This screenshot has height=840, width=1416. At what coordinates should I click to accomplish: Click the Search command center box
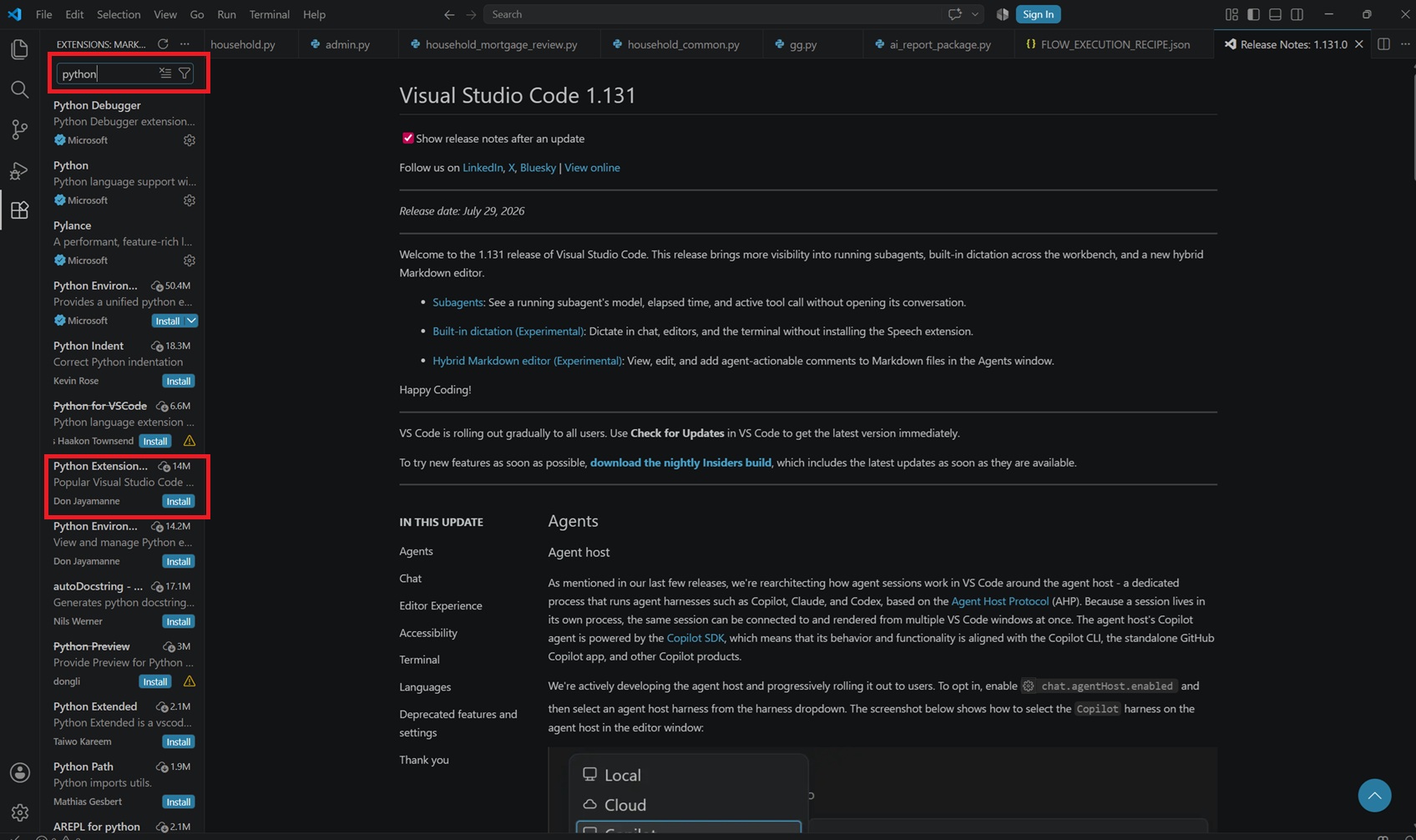tap(712, 14)
